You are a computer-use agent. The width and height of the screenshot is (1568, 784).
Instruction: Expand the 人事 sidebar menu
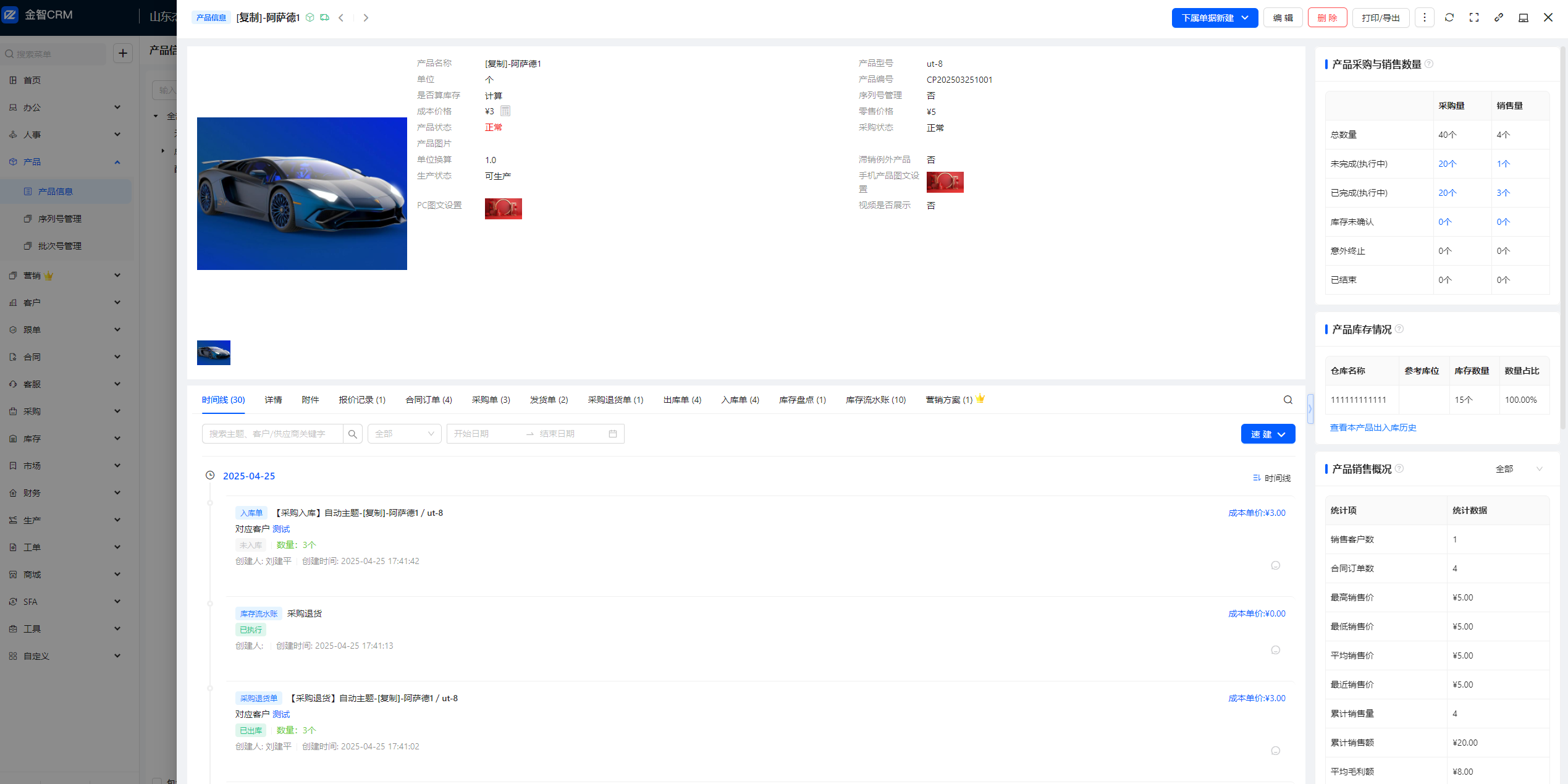66,135
